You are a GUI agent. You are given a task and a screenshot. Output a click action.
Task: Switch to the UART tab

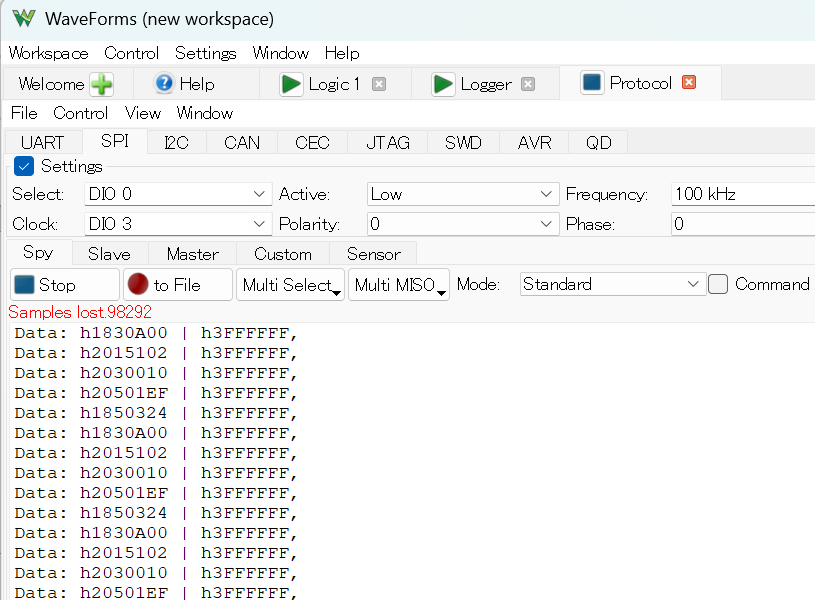click(x=43, y=142)
